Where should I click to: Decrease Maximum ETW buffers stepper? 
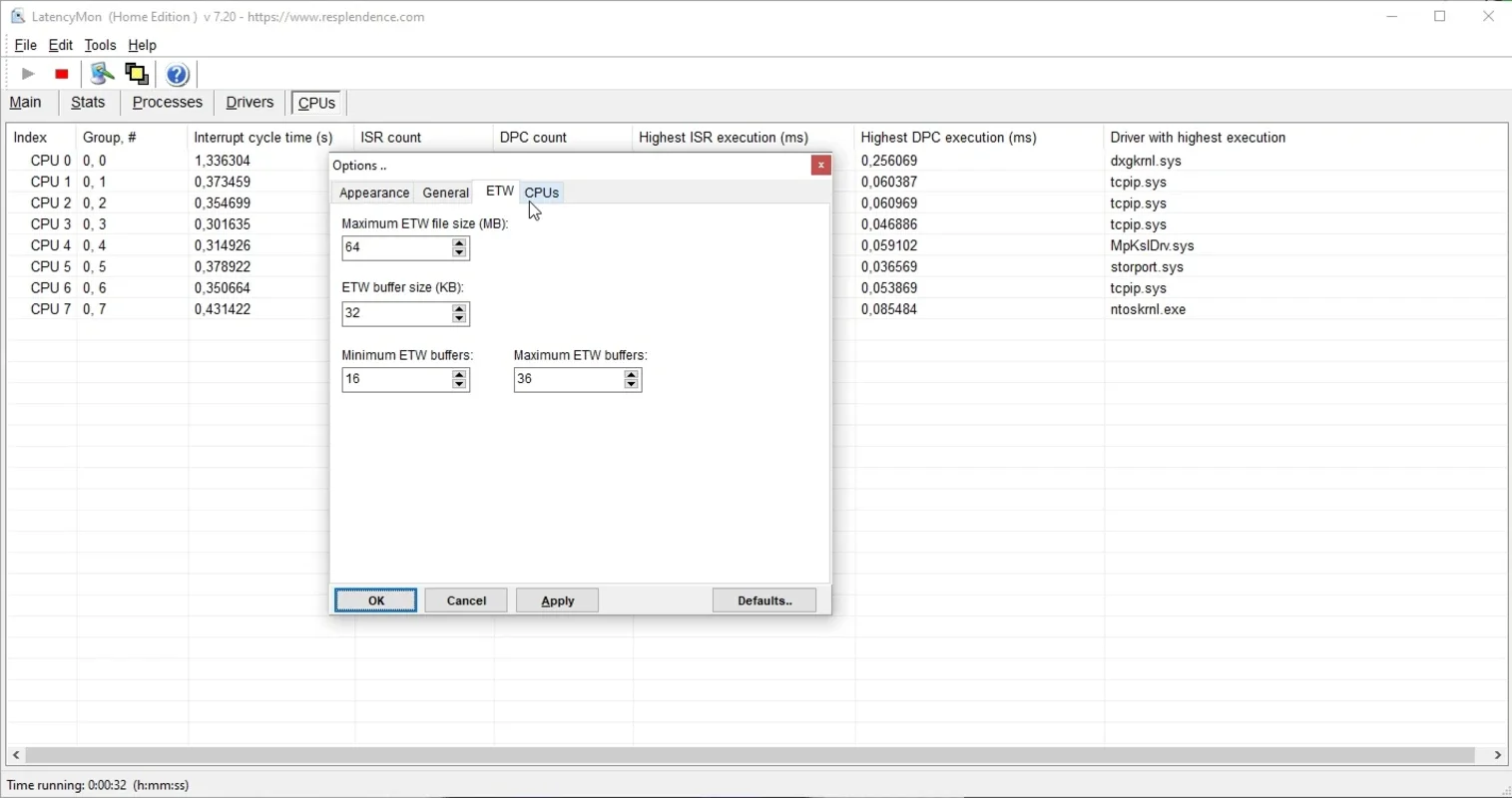[x=631, y=384]
